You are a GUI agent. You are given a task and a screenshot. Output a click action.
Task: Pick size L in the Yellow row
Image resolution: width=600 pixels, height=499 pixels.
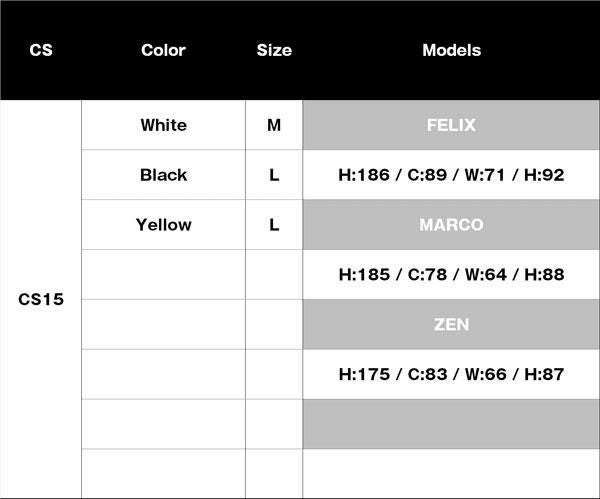point(274,225)
